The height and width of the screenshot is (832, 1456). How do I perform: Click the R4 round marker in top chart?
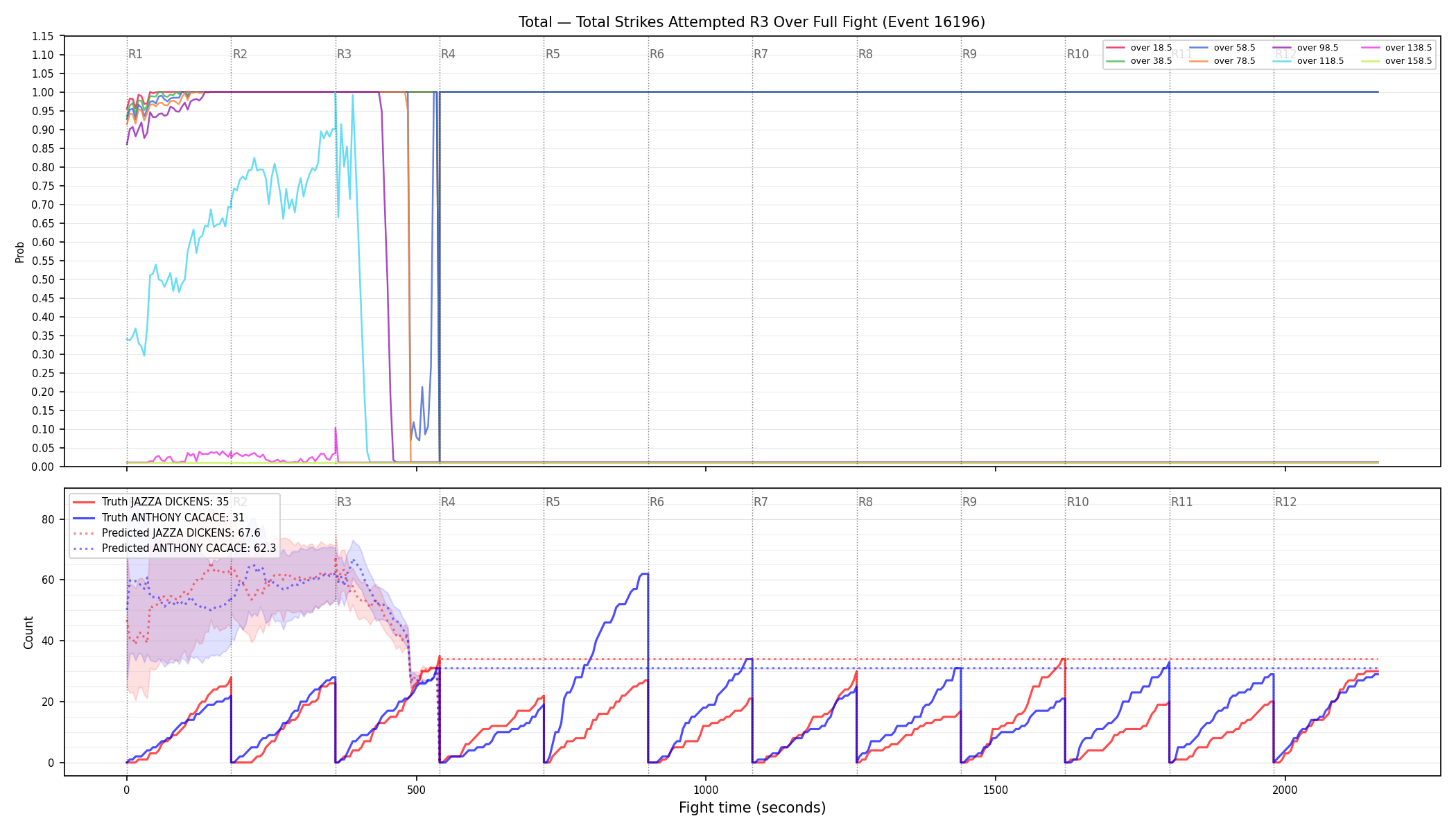pos(448,54)
